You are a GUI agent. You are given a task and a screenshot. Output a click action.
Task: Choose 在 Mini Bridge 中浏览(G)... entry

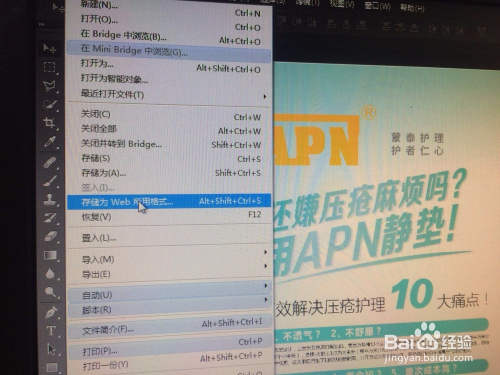pos(169,51)
